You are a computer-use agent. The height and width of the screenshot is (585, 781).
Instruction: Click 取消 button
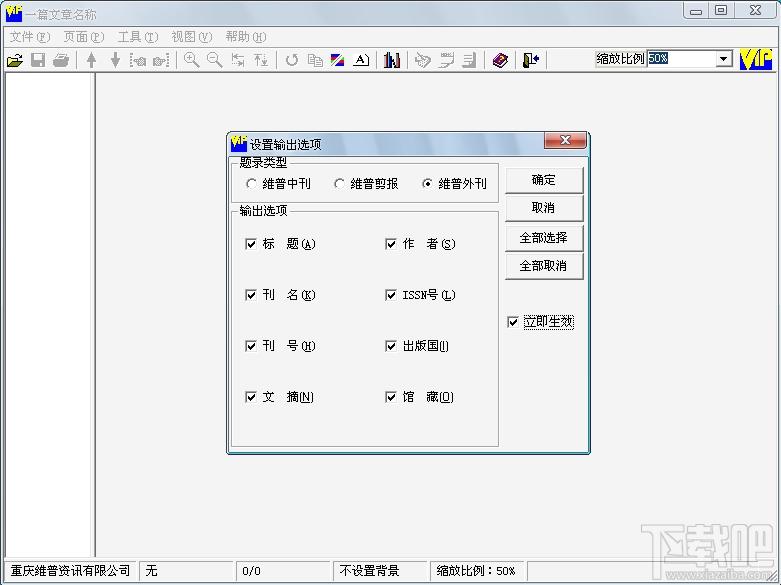544,208
